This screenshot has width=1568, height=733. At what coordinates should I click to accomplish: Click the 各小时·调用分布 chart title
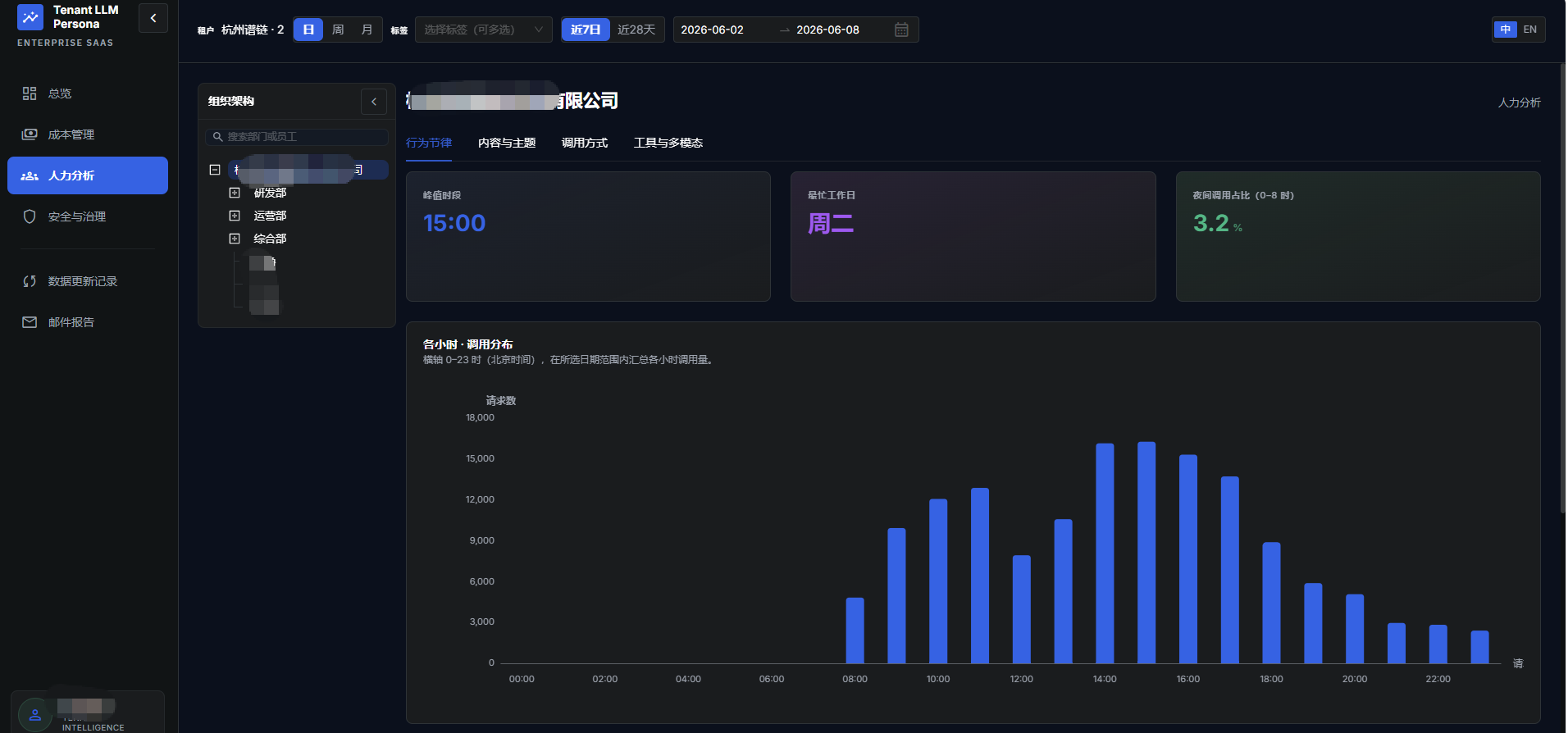point(467,344)
